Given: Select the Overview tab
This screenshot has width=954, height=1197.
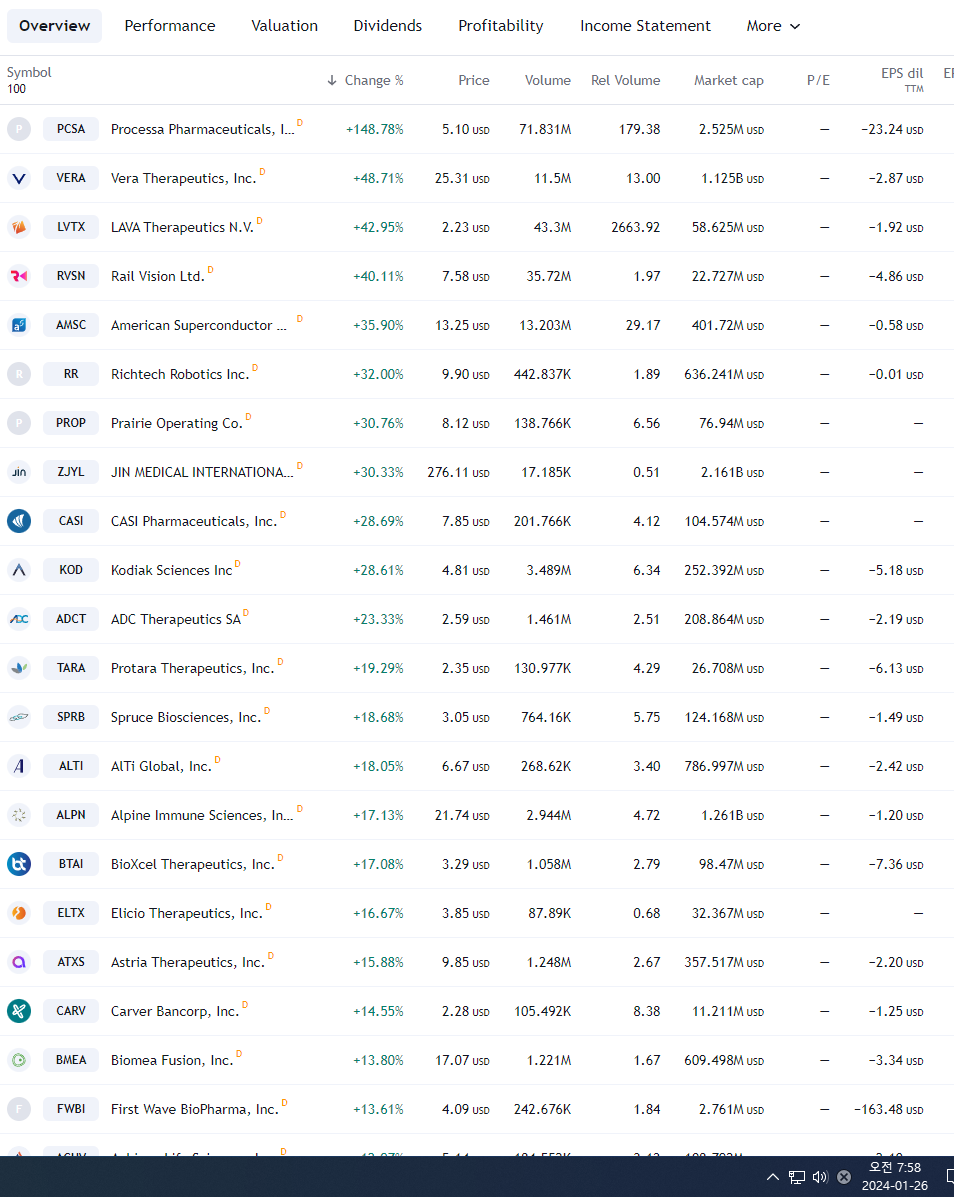Looking at the screenshot, I should click(54, 26).
